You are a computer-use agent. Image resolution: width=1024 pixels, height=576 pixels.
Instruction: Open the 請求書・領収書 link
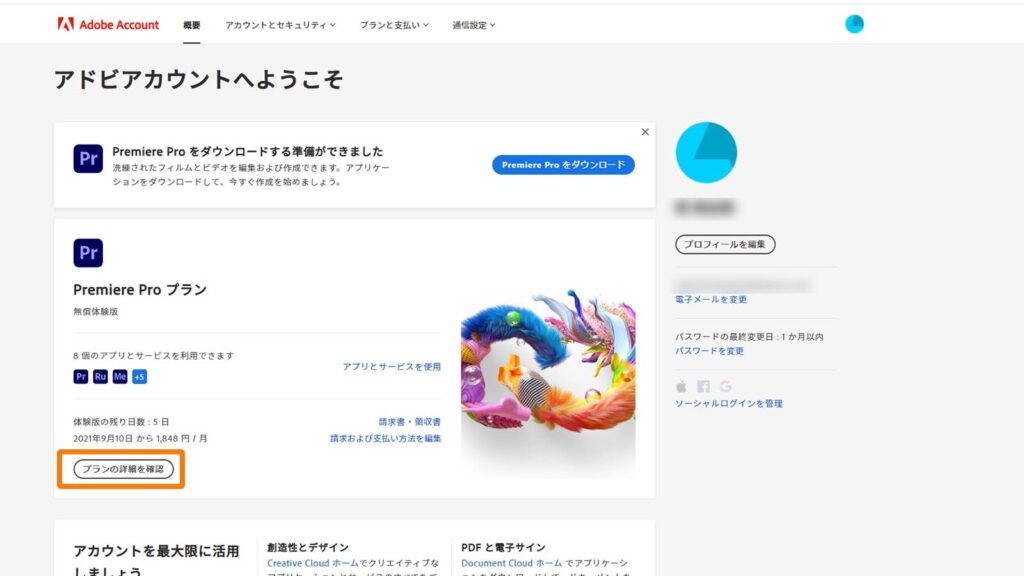pyautogui.click(x=409, y=422)
